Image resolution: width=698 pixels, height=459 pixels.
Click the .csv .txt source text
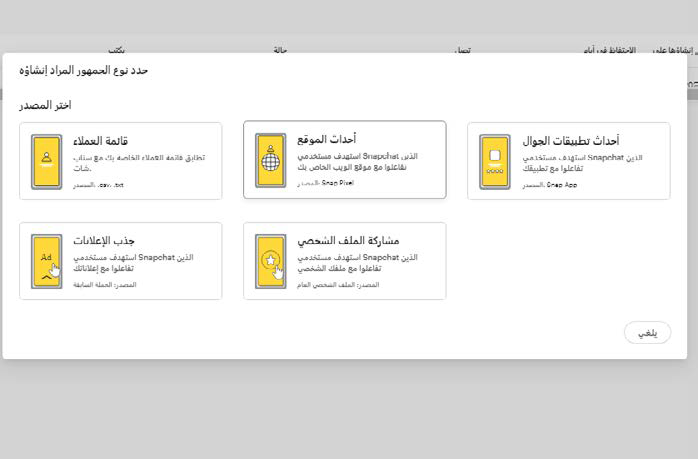pos(98,185)
